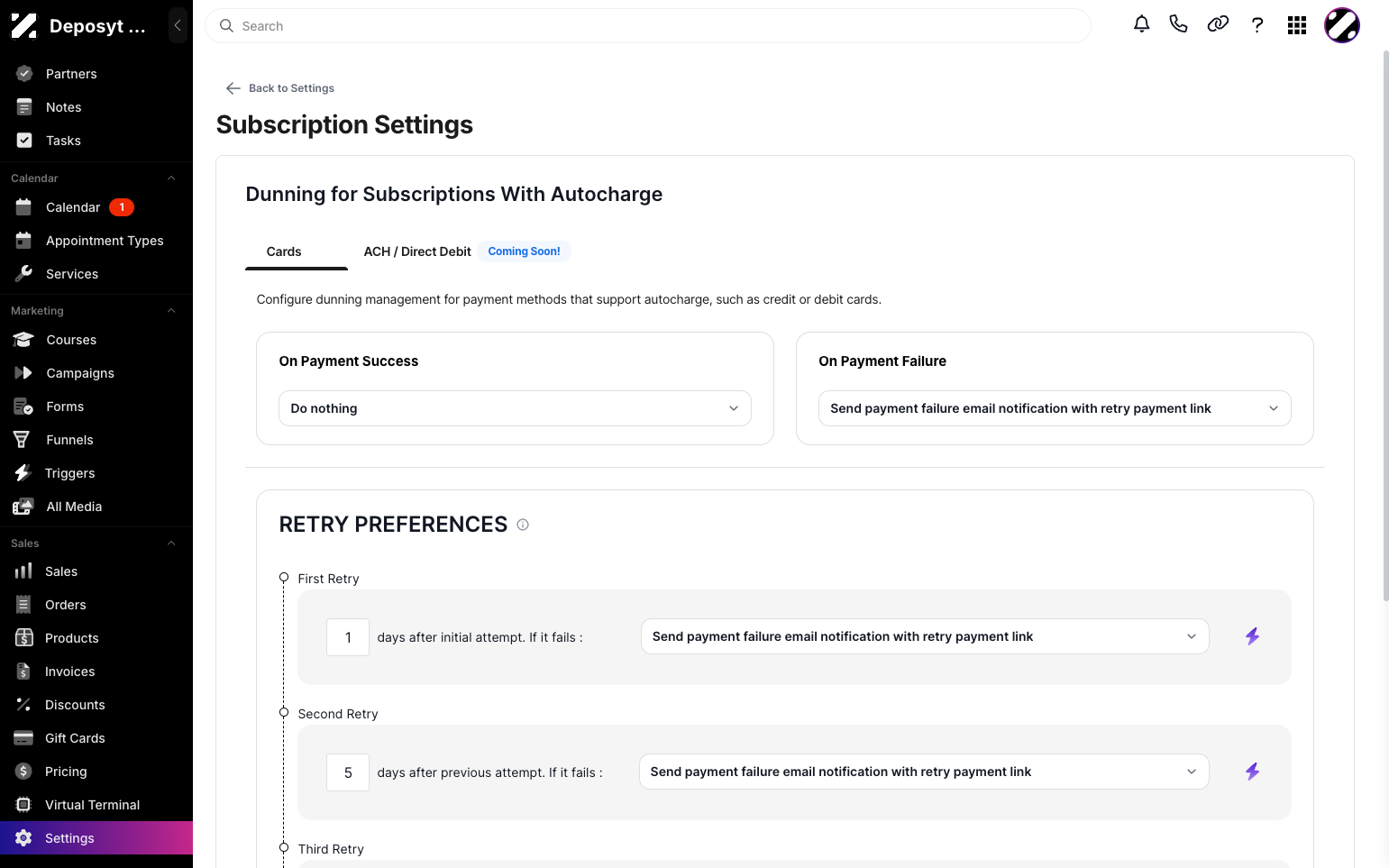Open the help question mark
1389x868 pixels.
tap(1257, 25)
